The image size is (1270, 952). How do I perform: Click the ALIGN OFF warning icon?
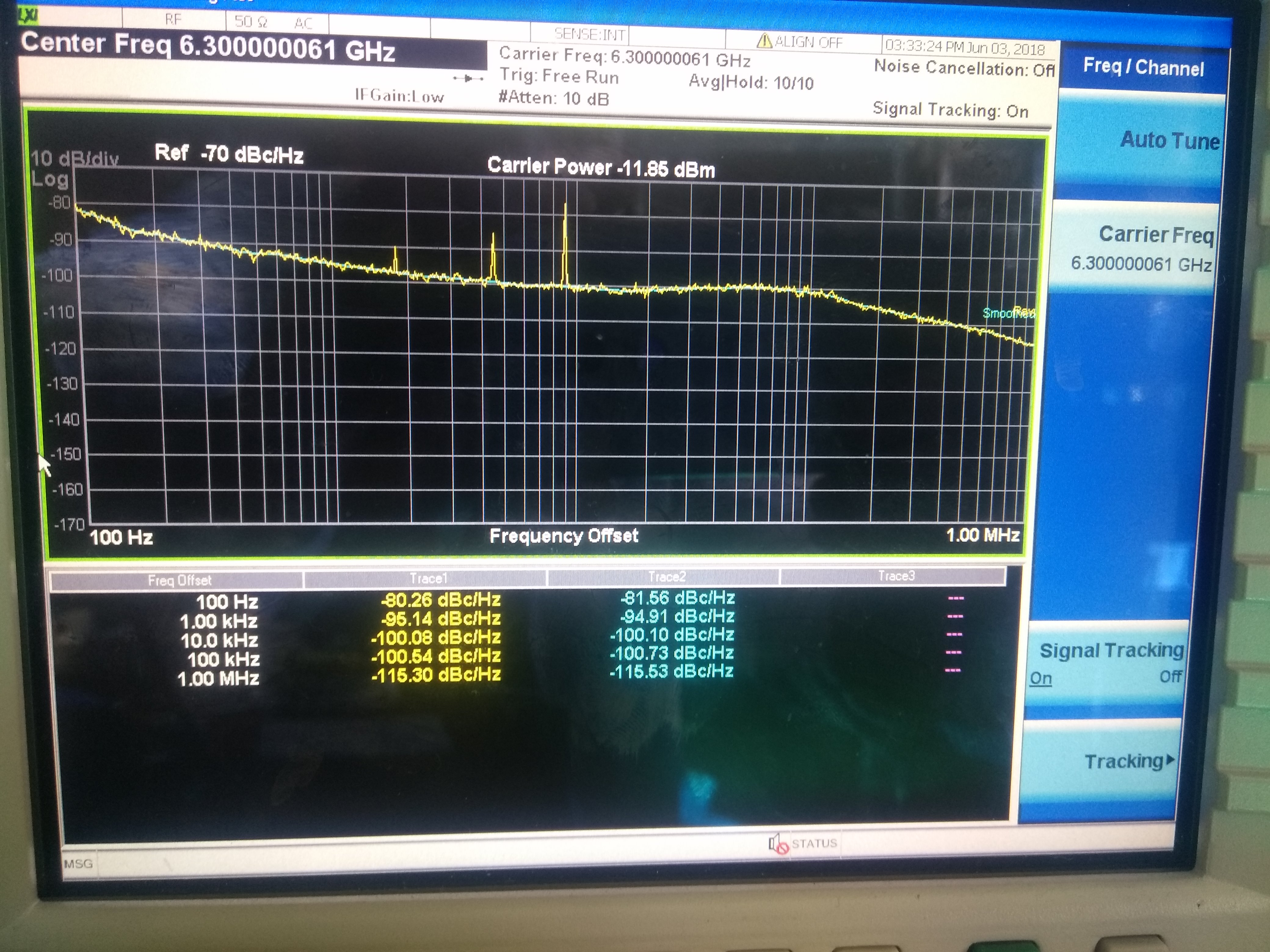(x=764, y=40)
